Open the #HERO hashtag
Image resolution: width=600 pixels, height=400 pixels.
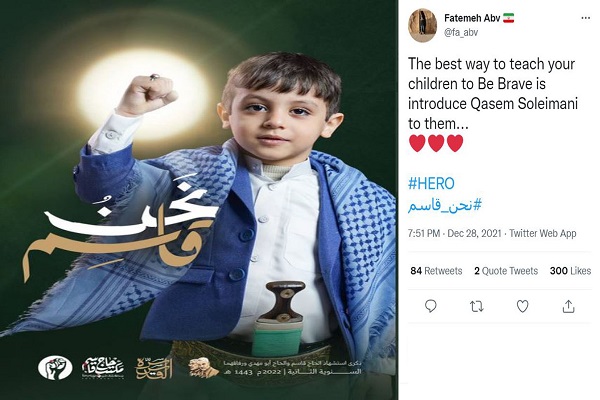[431, 184]
